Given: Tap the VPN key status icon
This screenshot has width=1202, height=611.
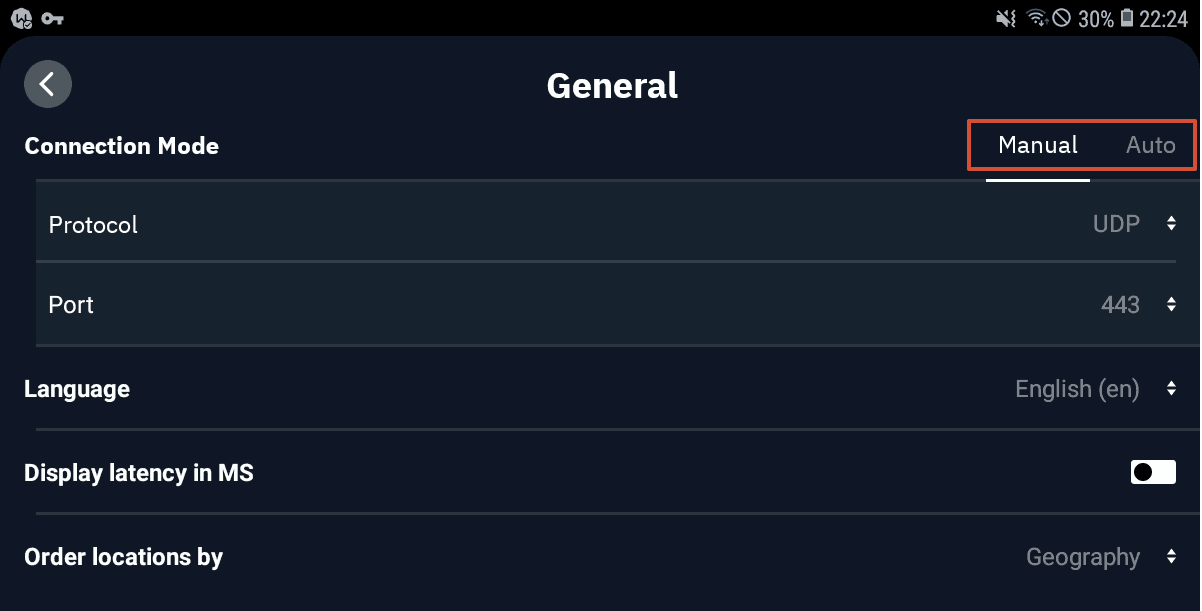Looking at the screenshot, I should (54, 18).
